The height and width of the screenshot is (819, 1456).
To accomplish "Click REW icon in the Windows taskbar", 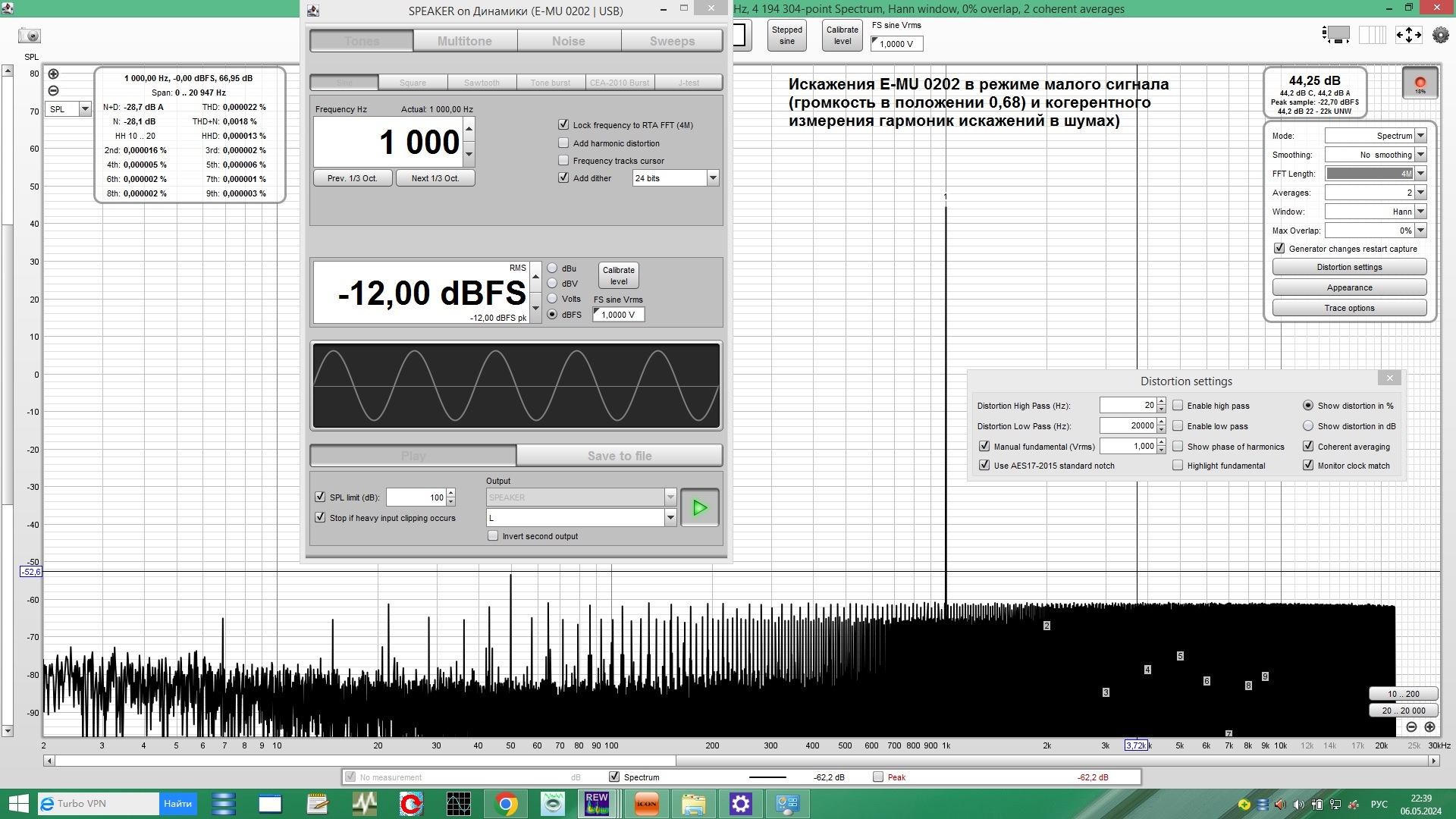I will [x=597, y=804].
